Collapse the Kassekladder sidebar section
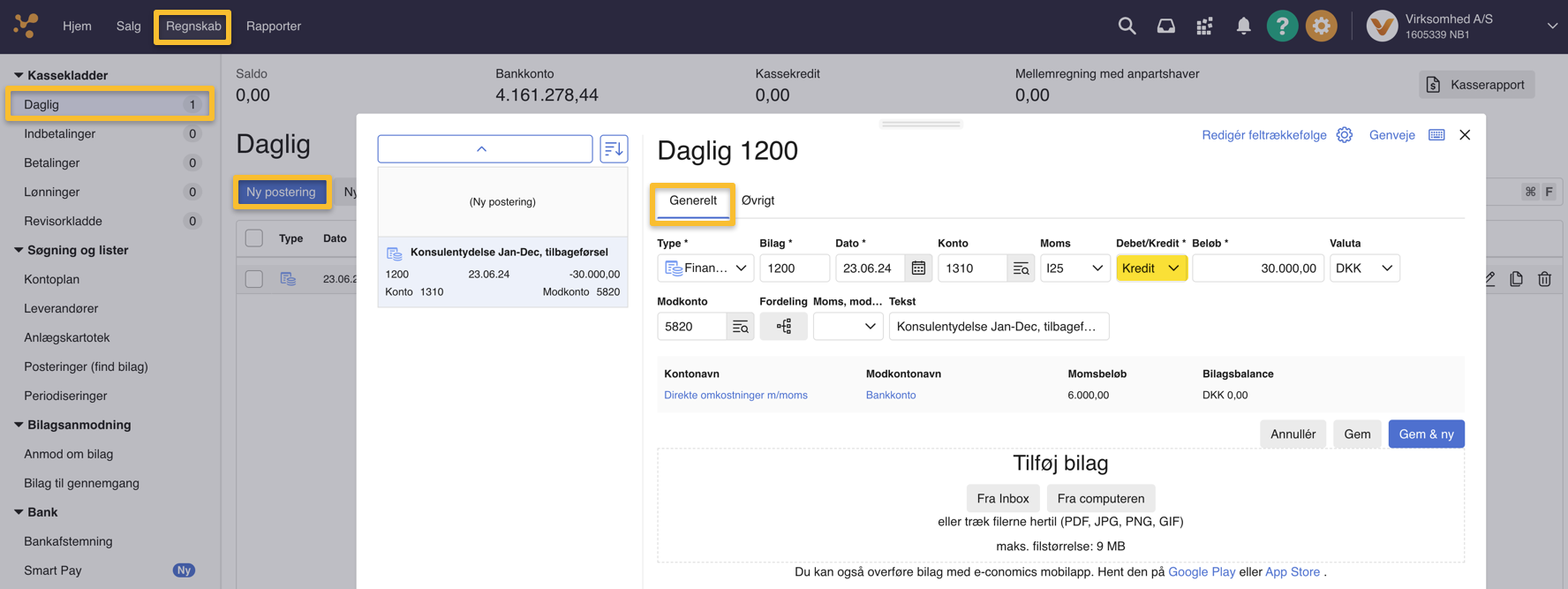 pos(19,75)
